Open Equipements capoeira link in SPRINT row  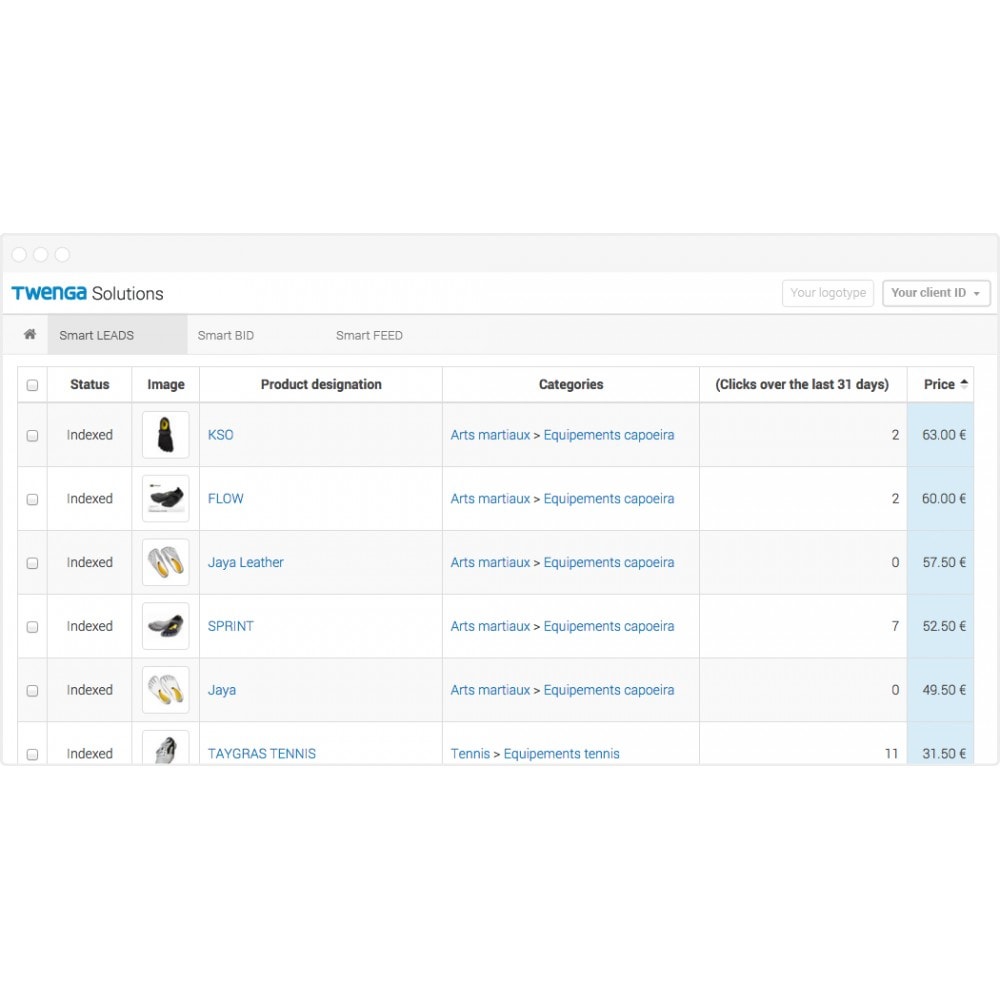(x=609, y=626)
